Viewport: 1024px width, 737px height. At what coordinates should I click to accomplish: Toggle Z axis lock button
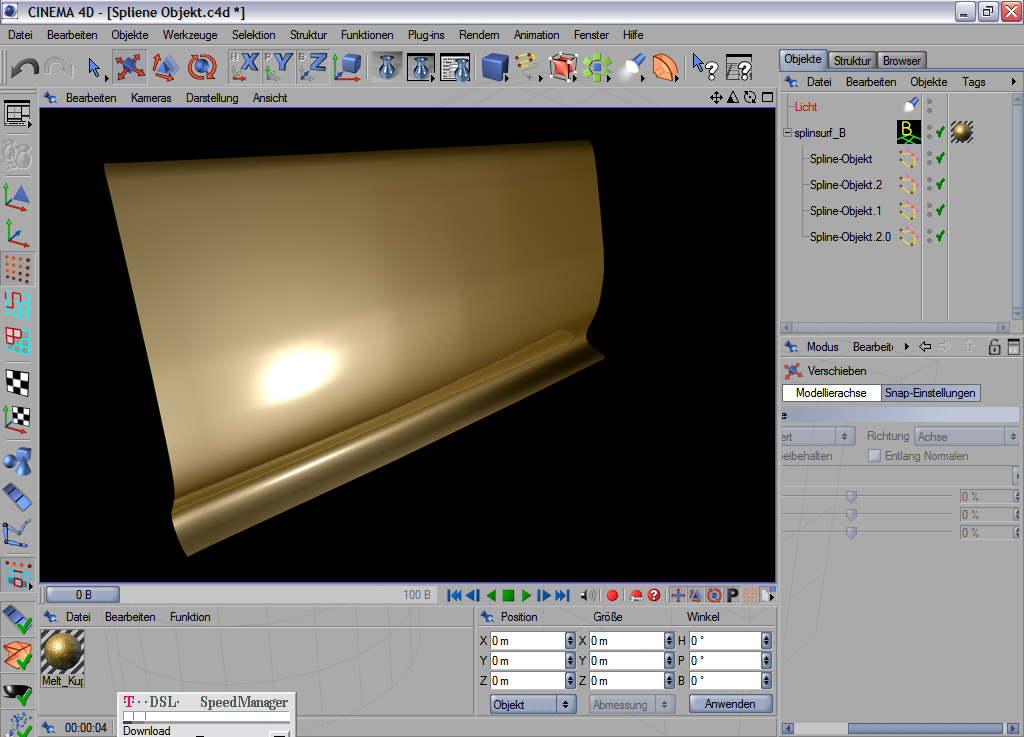[x=313, y=67]
